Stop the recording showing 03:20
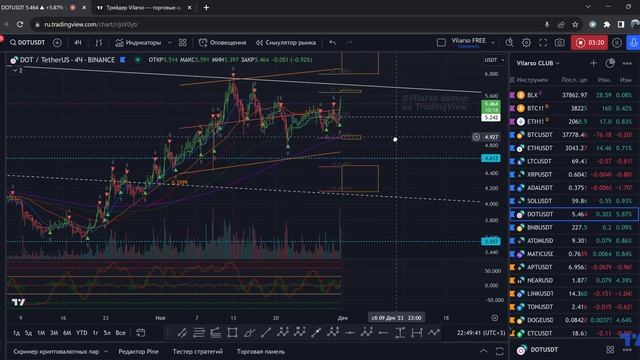 pos(589,42)
